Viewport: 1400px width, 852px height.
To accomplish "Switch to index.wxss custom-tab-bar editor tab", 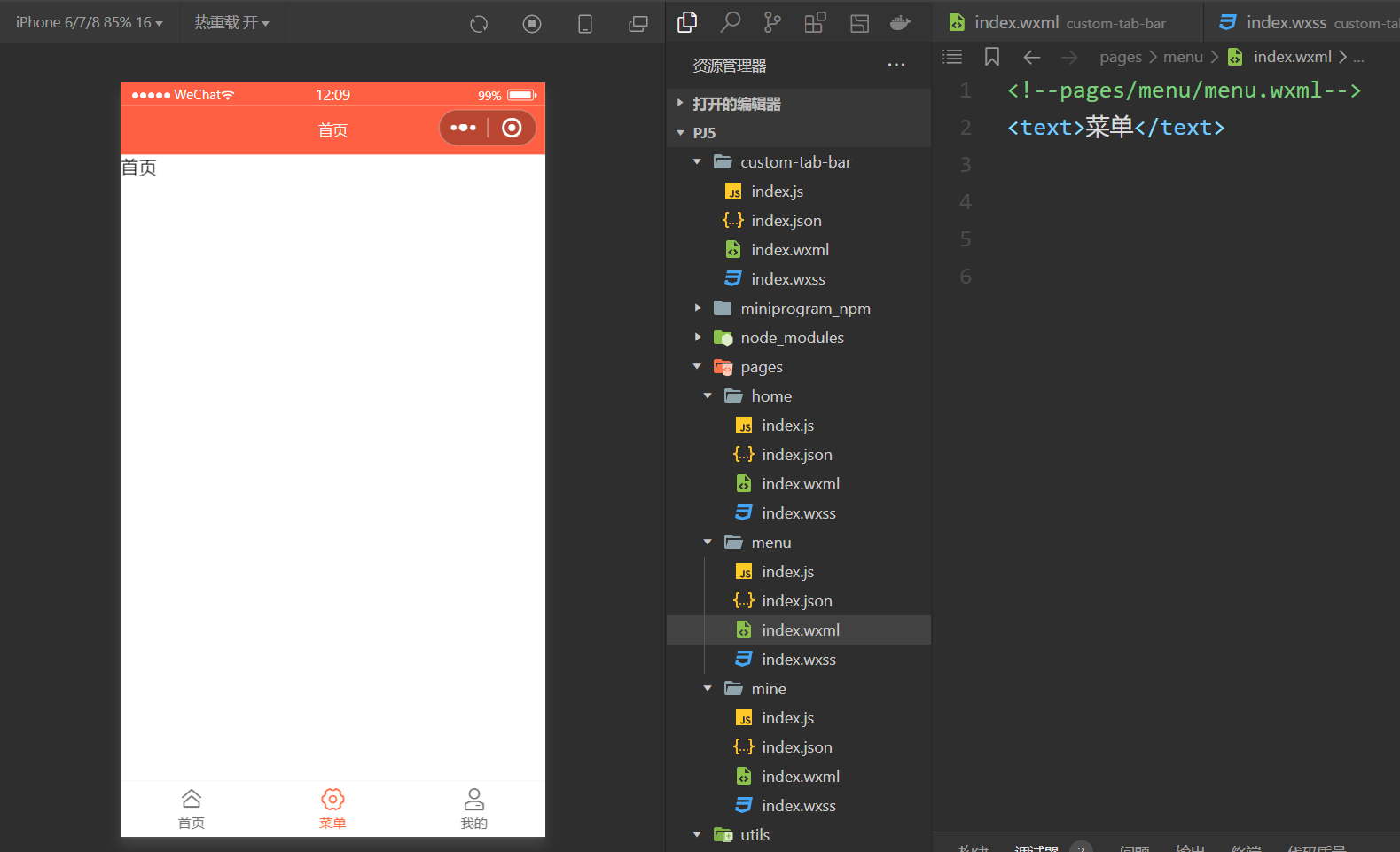I will point(1303,22).
